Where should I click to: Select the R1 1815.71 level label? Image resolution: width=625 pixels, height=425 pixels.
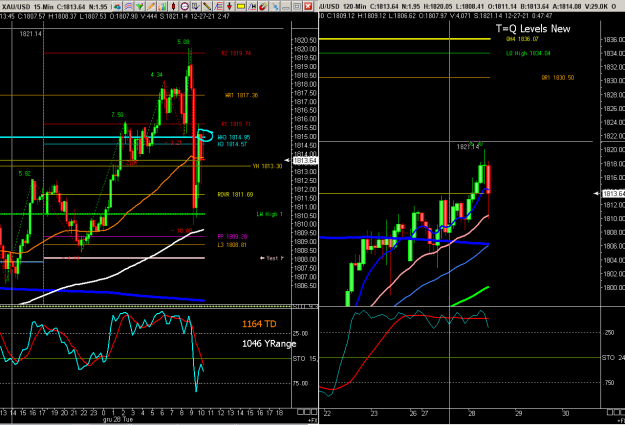236,124
